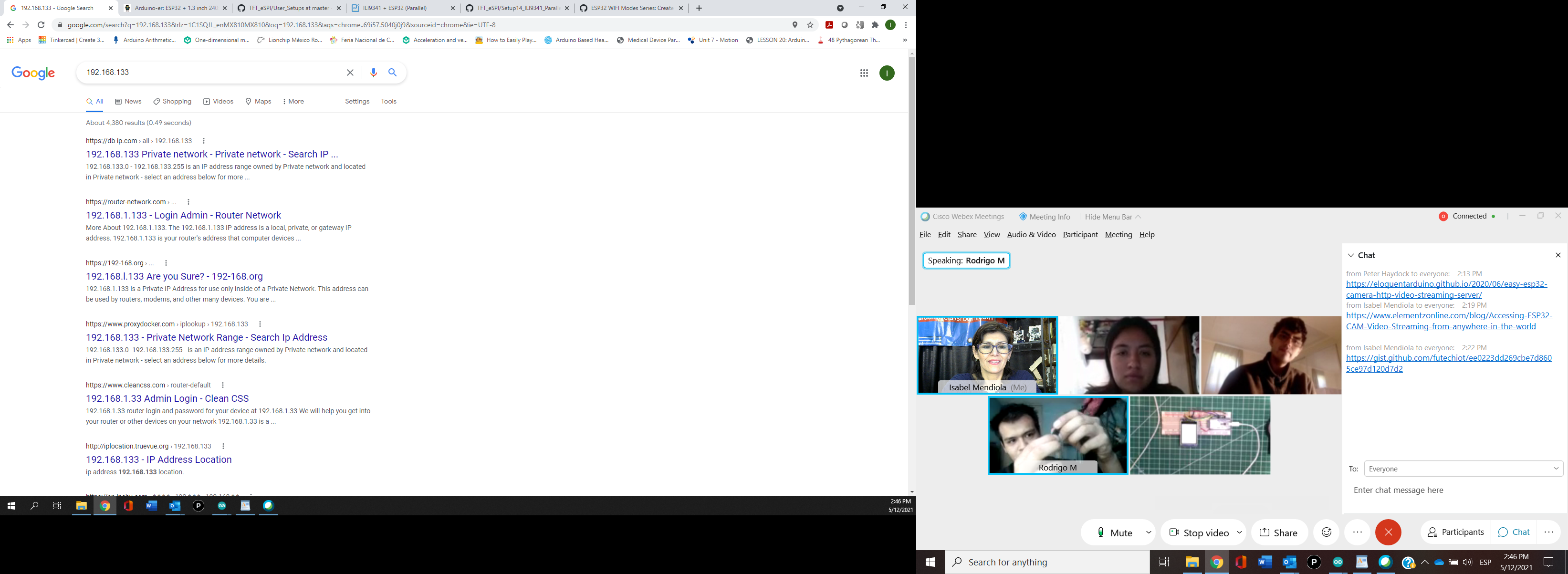Go back using Chrome's back arrow

pos(10,25)
